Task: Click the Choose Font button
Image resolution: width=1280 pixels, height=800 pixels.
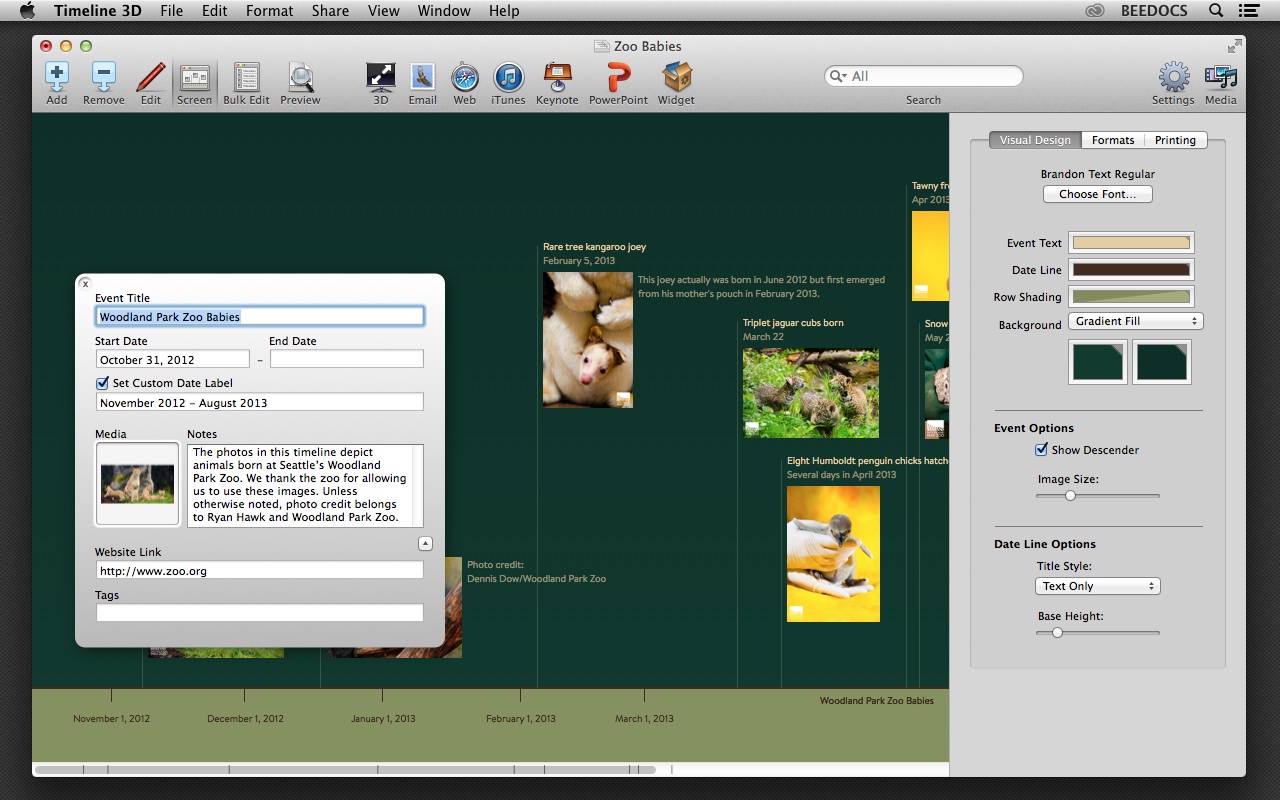Action: 1097,194
